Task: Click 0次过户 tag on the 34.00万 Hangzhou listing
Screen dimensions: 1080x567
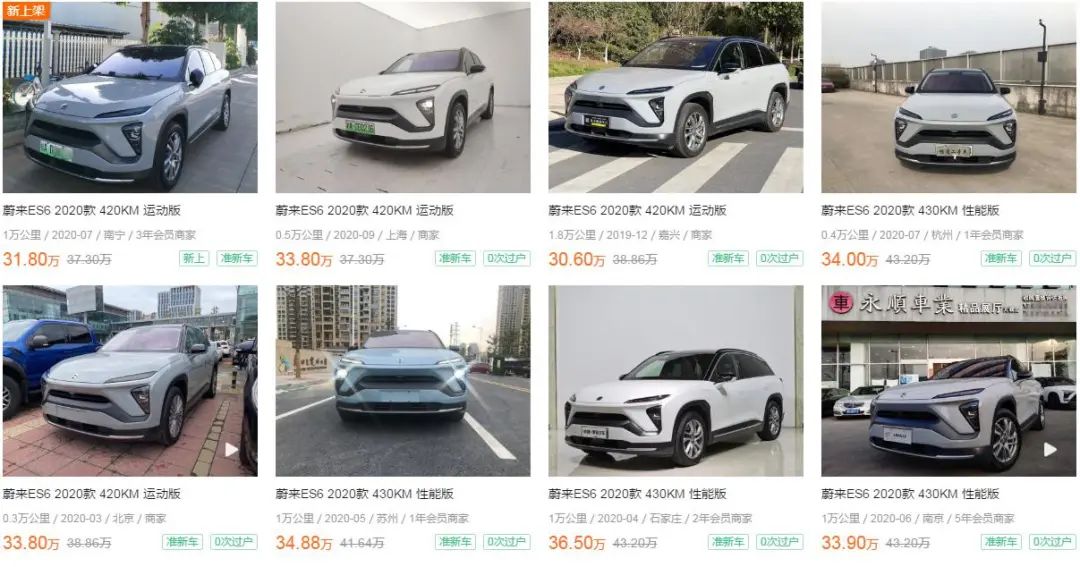Action: (x=1052, y=258)
